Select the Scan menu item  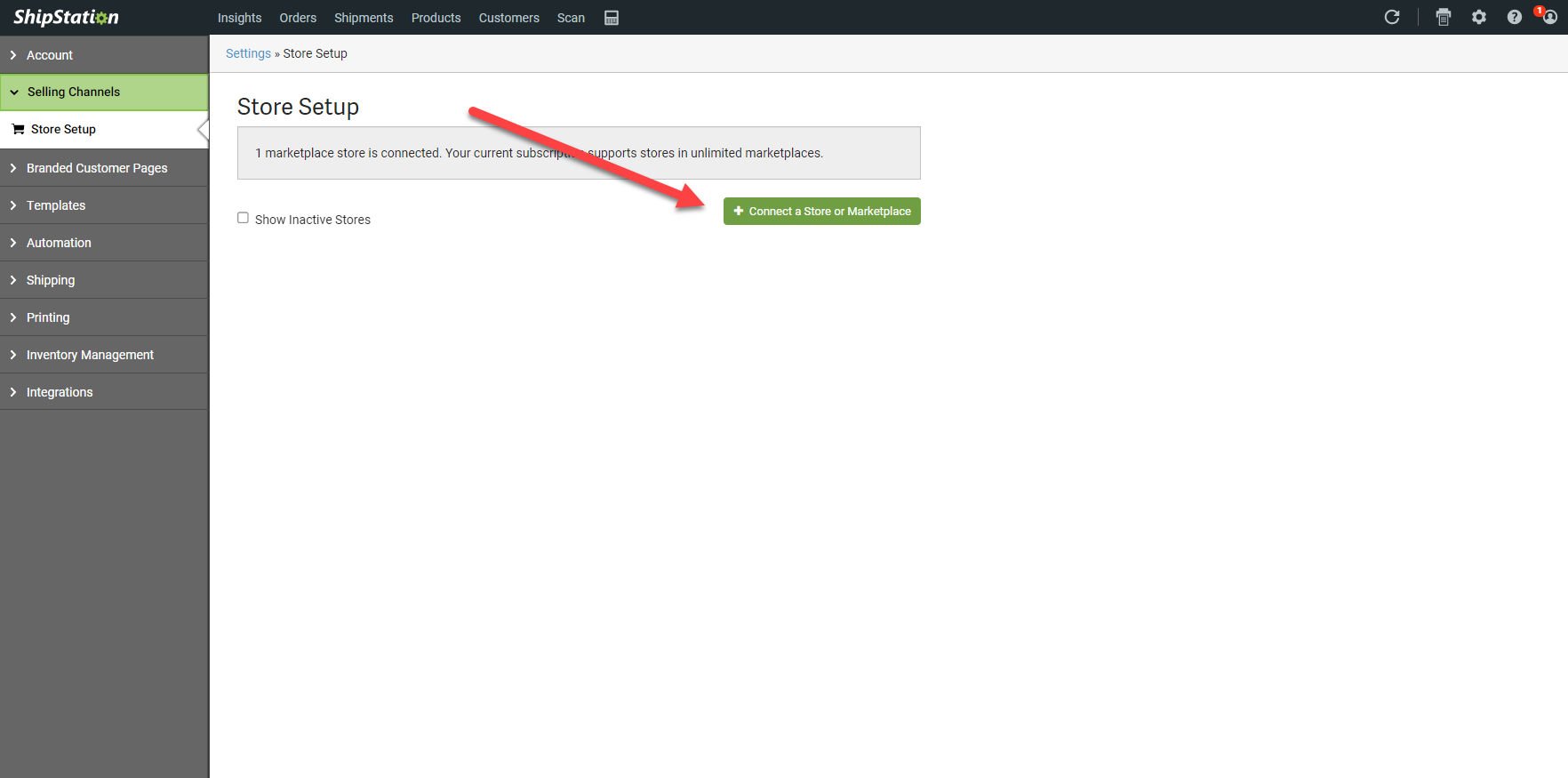[571, 18]
